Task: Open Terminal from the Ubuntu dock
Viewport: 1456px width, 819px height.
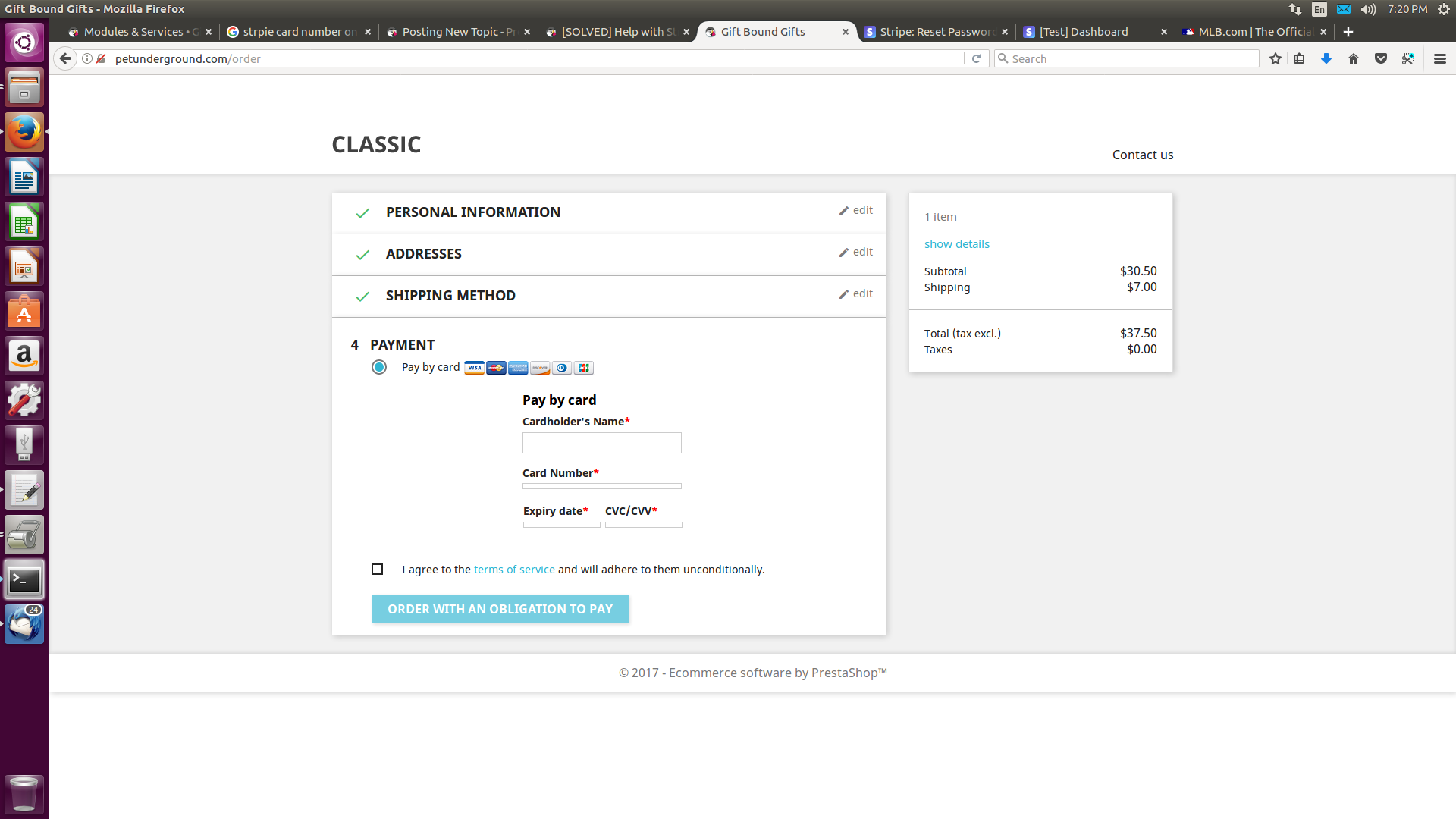Action: 24,581
